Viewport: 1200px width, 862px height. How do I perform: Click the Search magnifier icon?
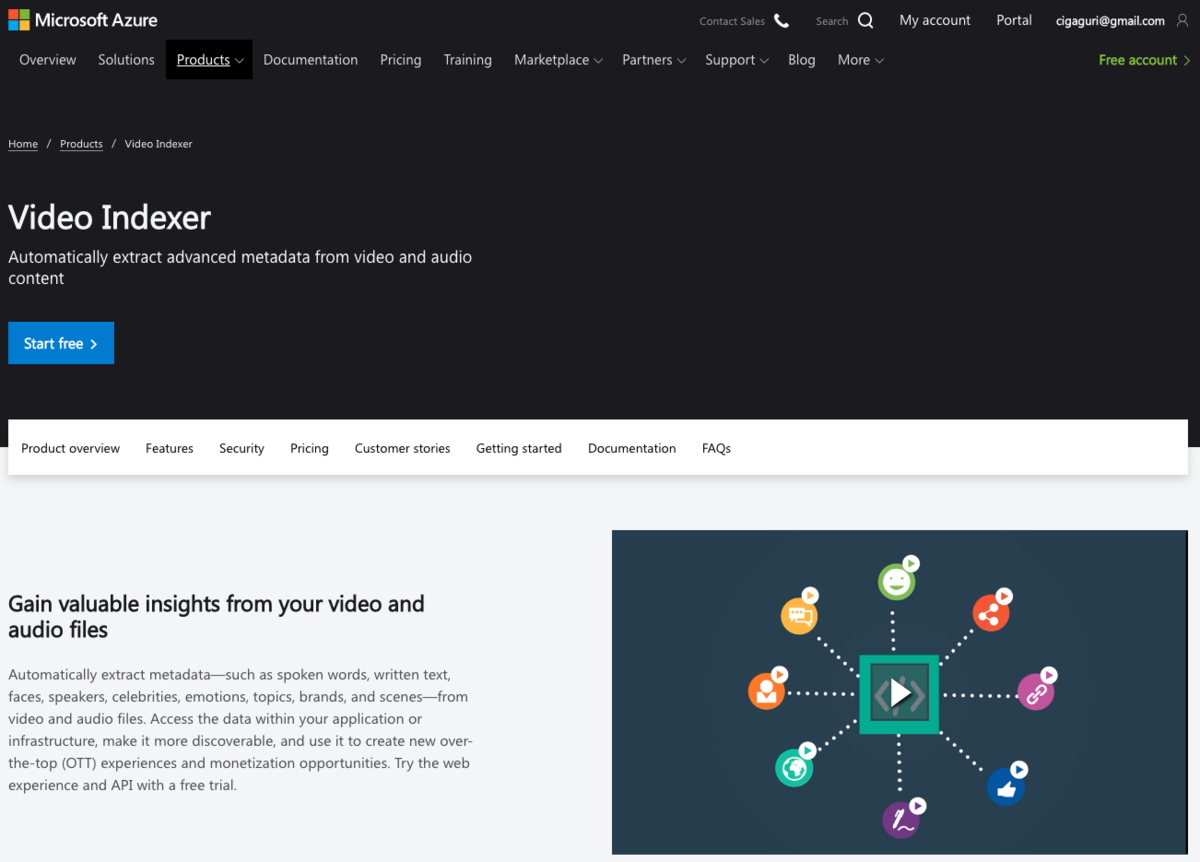tap(865, 21)
